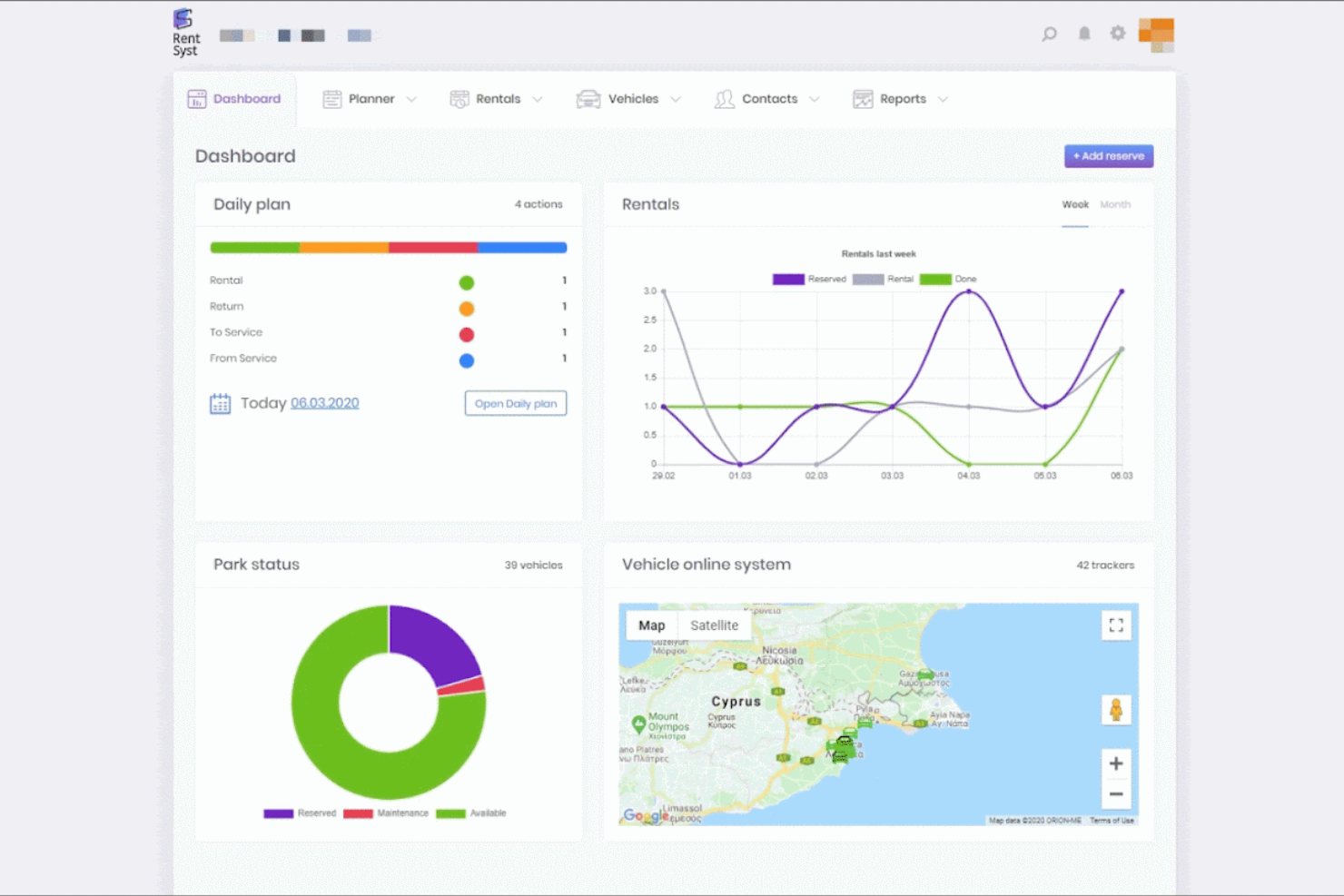The image size is (1344, 896).
Task: Switch Rentals chart to Month view
Action: point(1115,204)
